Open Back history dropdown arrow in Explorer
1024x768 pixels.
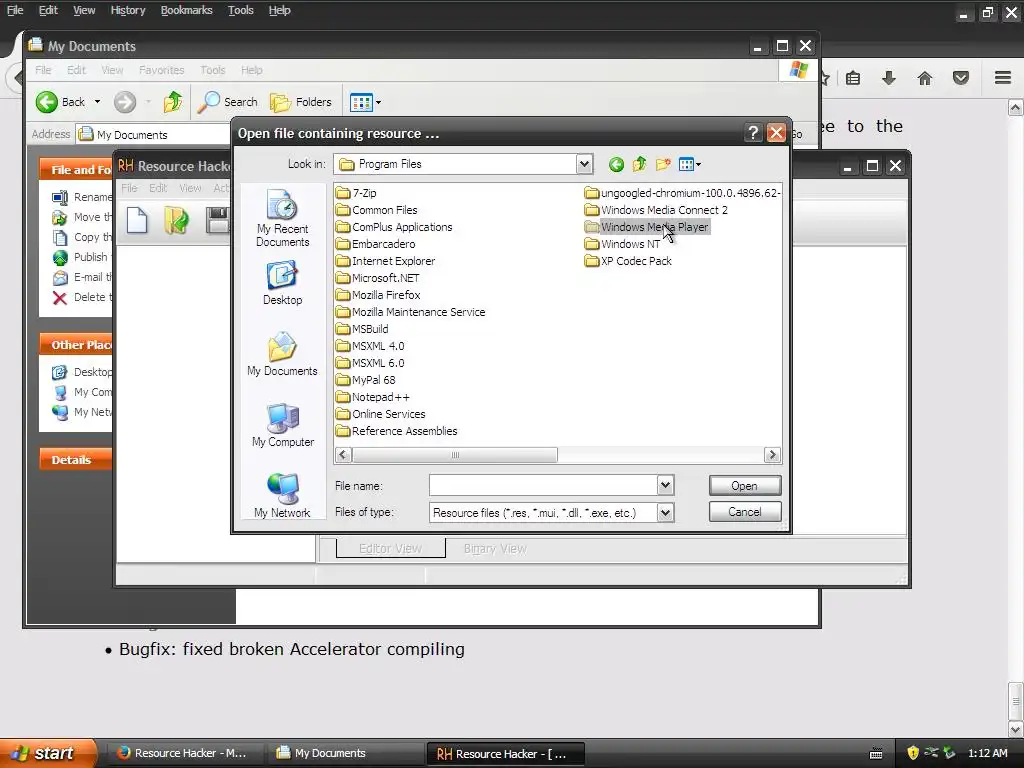pyautogui.click(x=97, y=102)
